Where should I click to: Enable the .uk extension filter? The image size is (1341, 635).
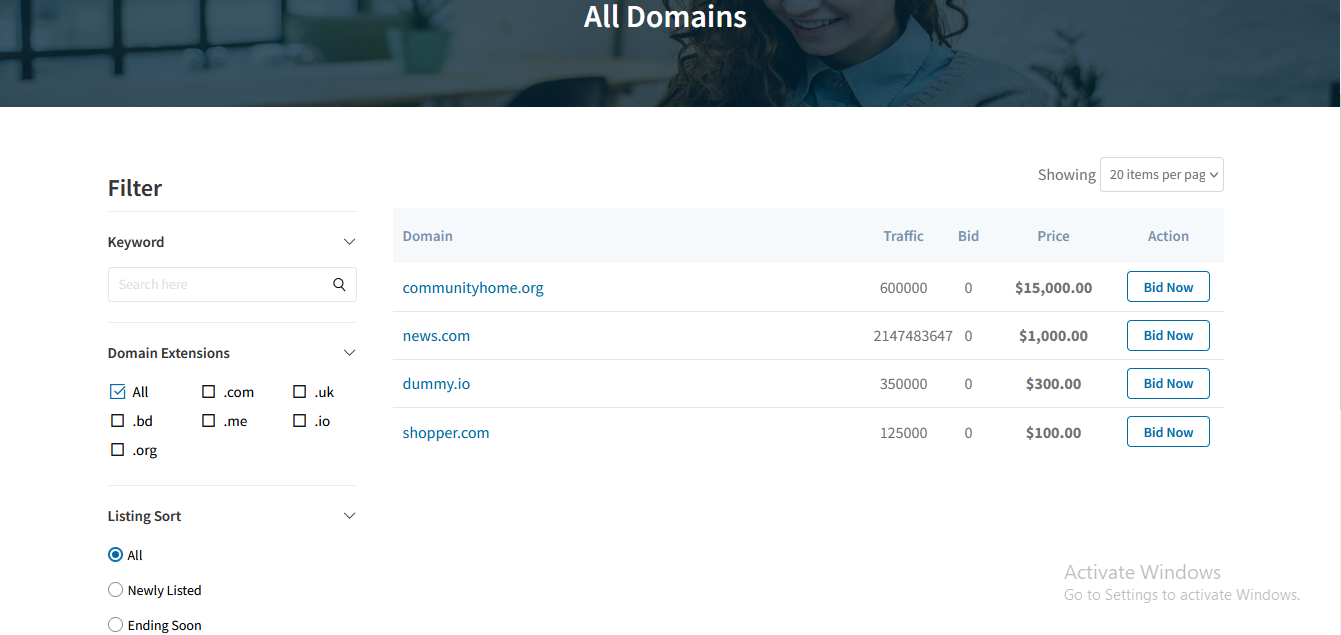(x=300, y=392)
